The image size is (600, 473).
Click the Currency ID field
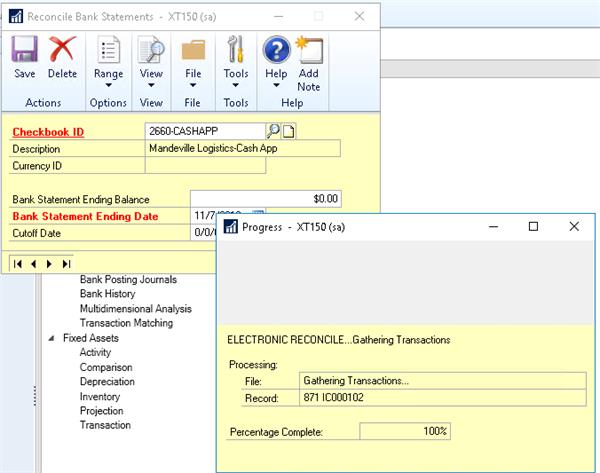tap(205, 166)
